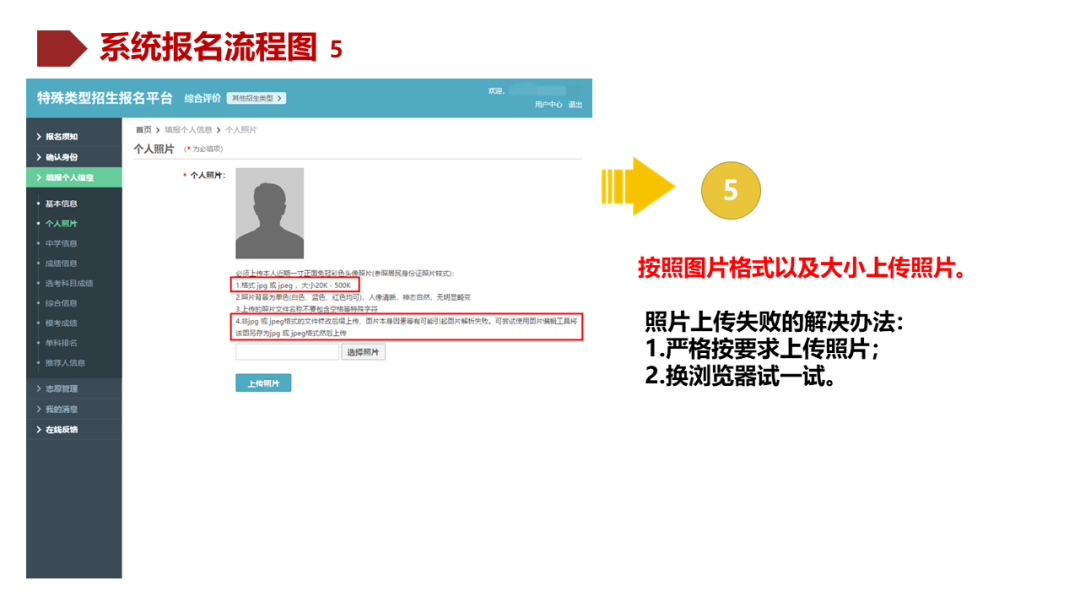The height and width of the screenshot is (608, 1080).
Task: Expand the 在线反馈 menu section
Action: 74,430
